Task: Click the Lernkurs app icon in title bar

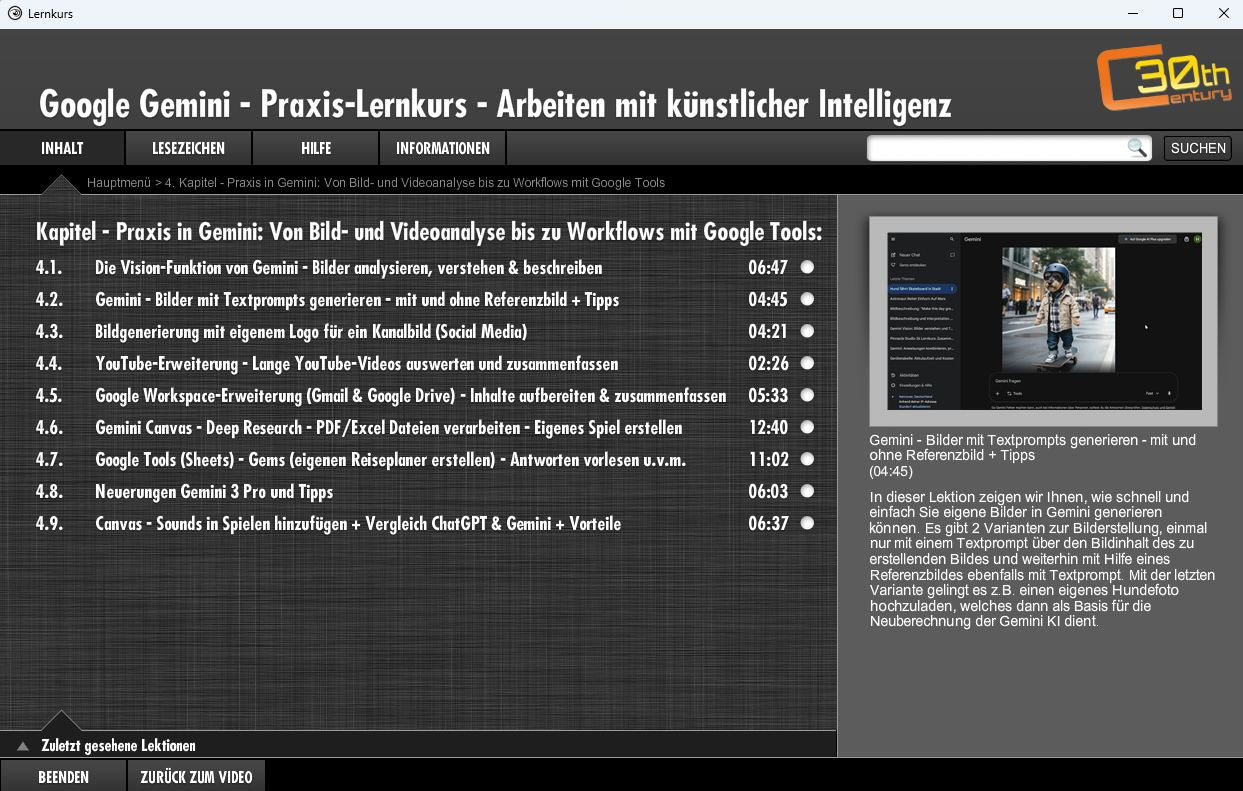Action: (14, 14)
